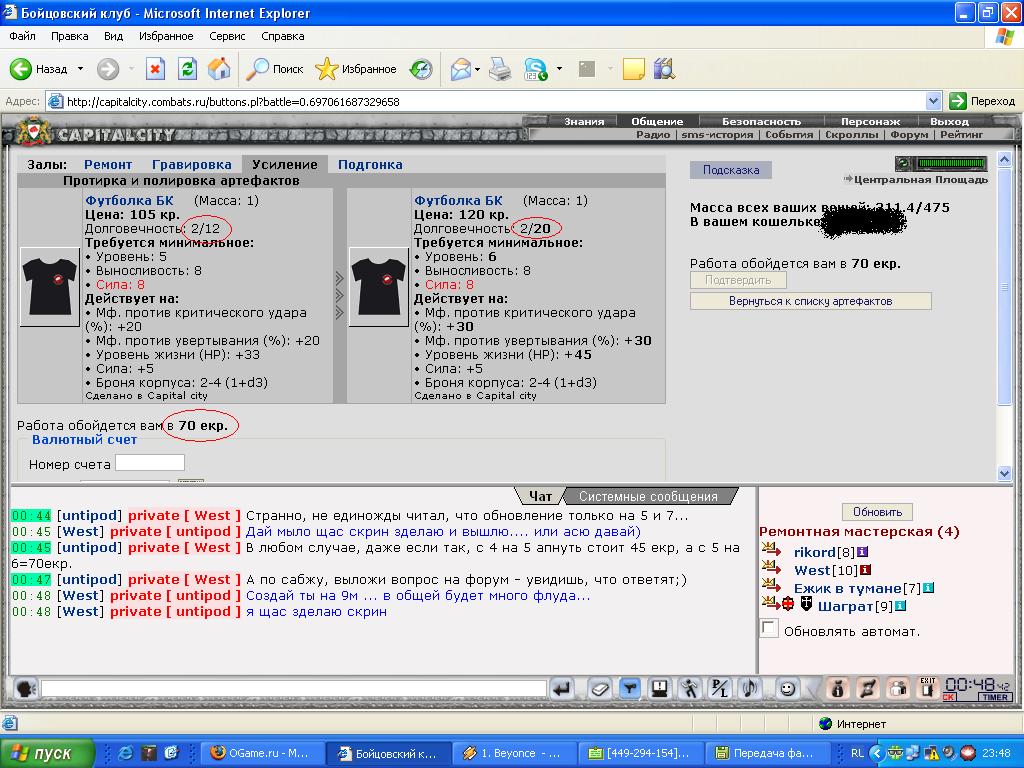Go to the Home page icon
This screenshot has width=1024, height=768.
219,69
